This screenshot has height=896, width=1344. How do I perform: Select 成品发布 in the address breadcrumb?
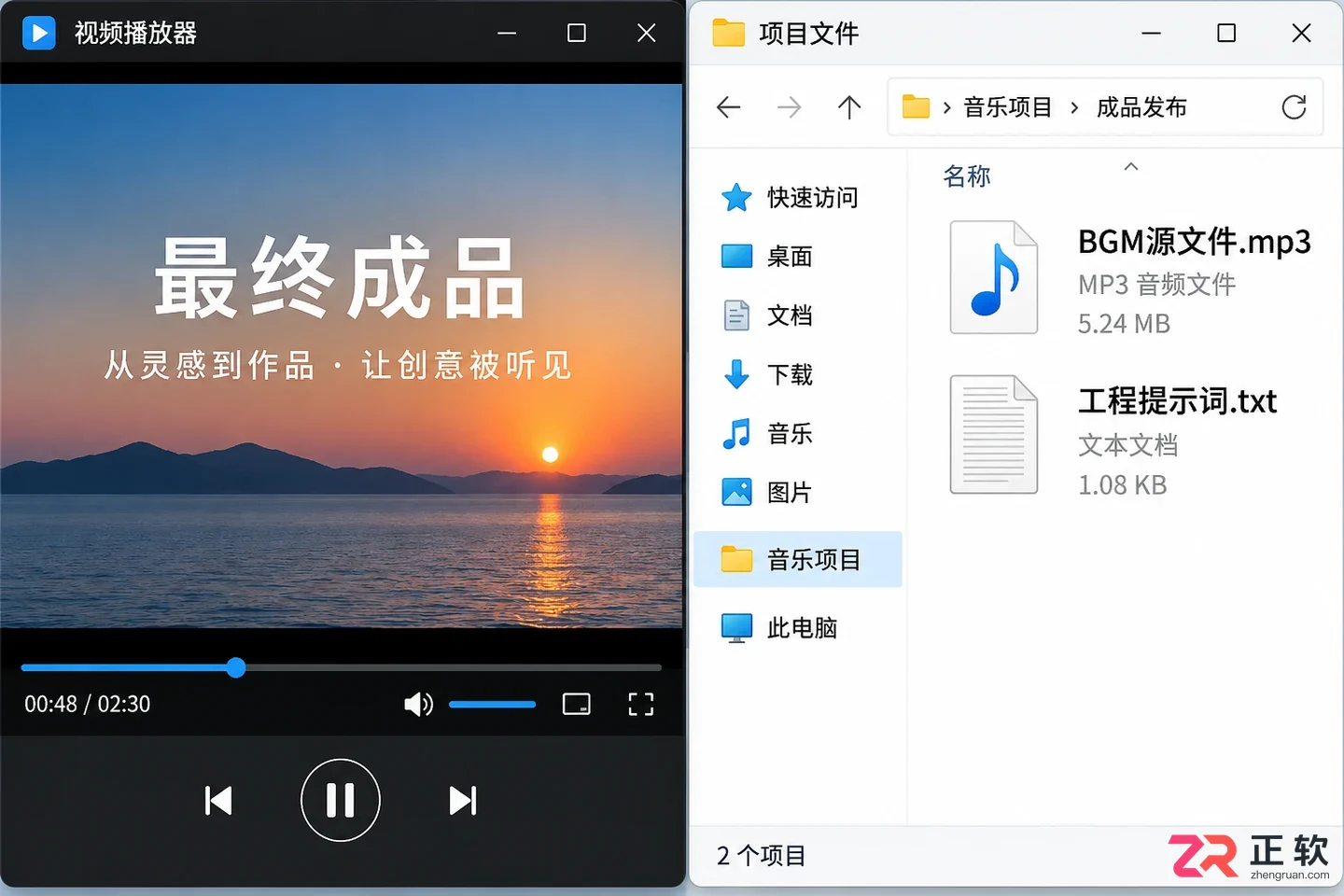click(x=1141, y=107)
